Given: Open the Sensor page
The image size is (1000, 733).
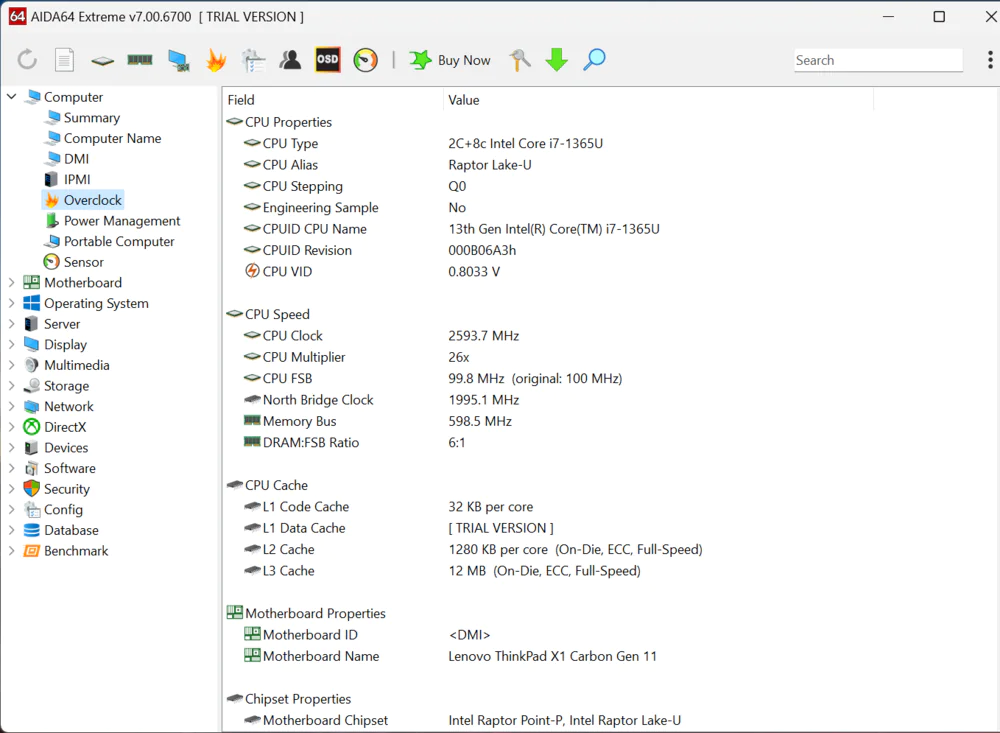Looking at the screenshot, I should point(73,262).
